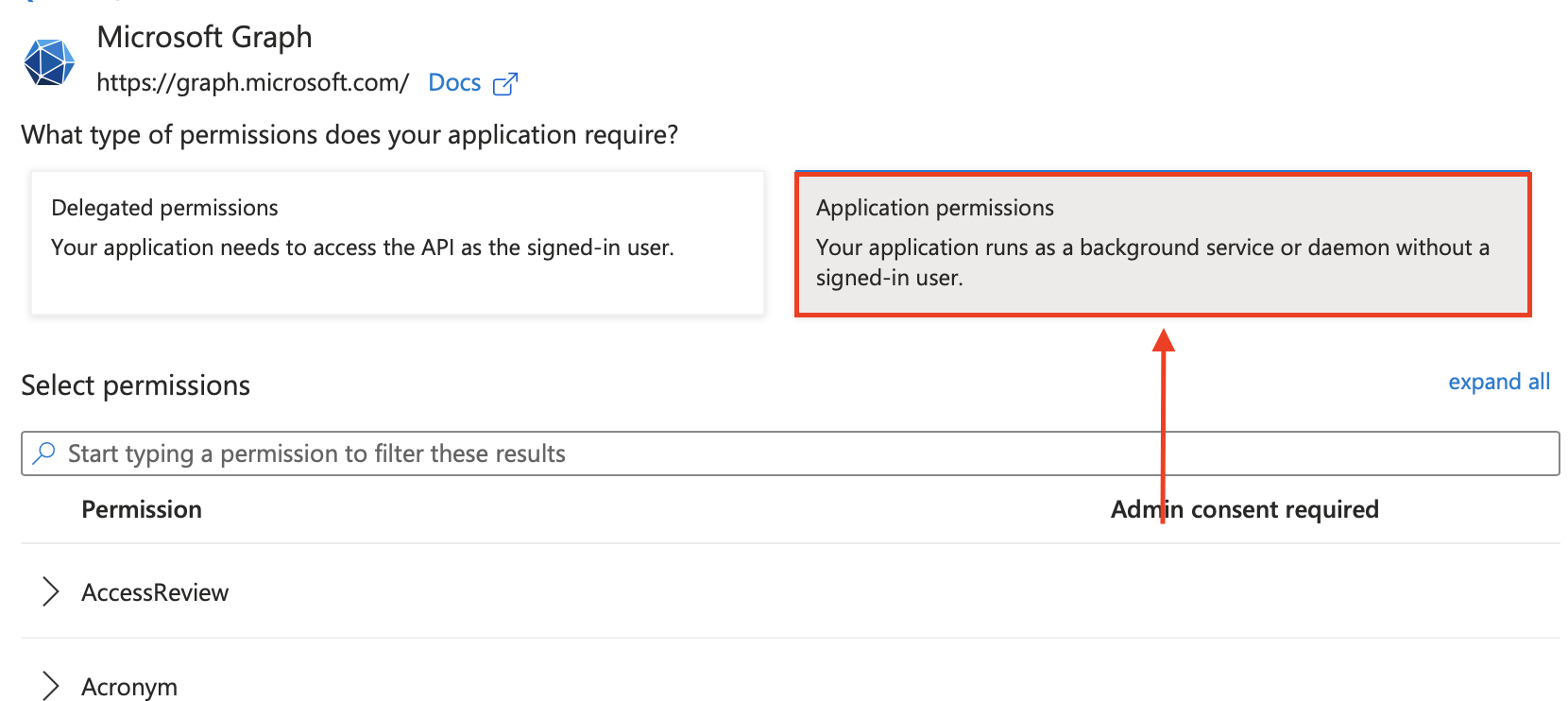Image resolution: width=1568 pixels, height=701 pixels.
Task: Expand the Acronym permission group
Action: point(51,686)
